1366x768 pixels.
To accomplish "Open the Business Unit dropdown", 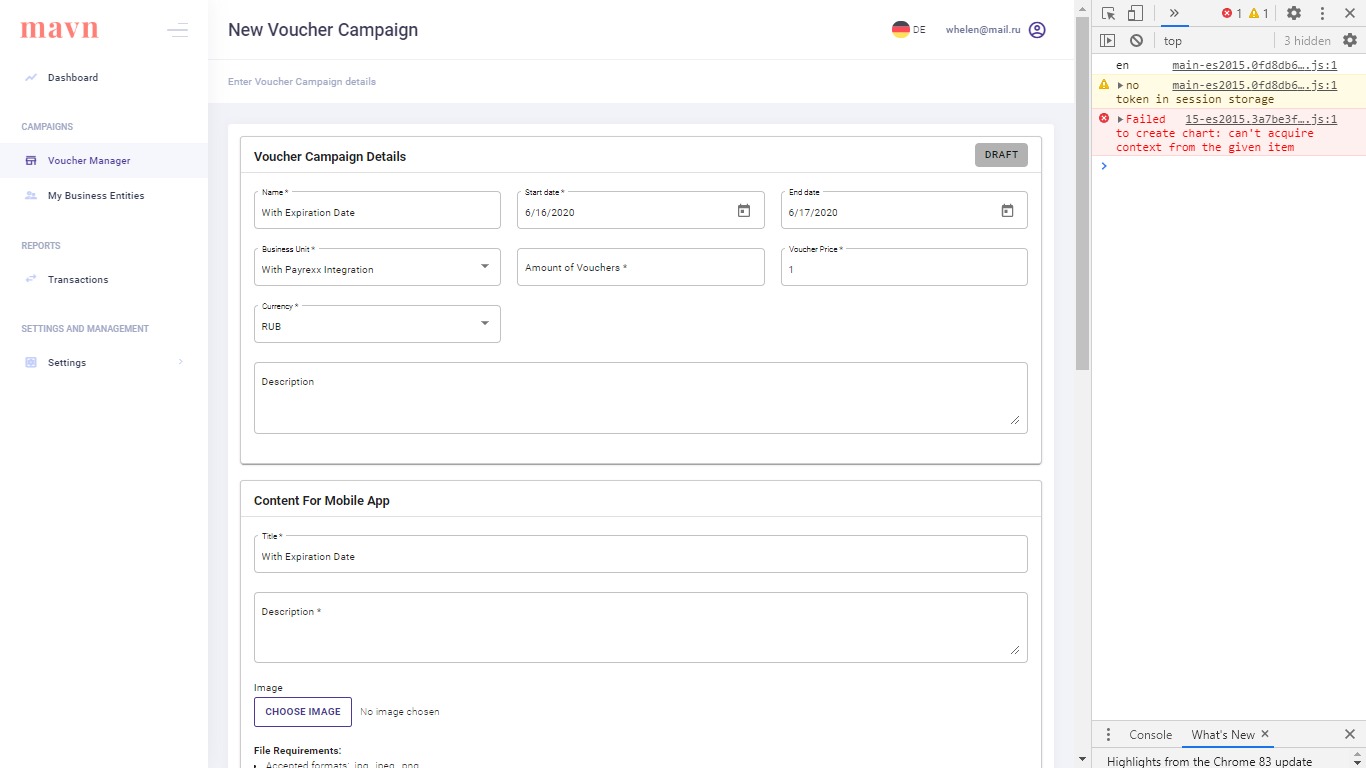I will pyautogui.click(x=487, y=267).
